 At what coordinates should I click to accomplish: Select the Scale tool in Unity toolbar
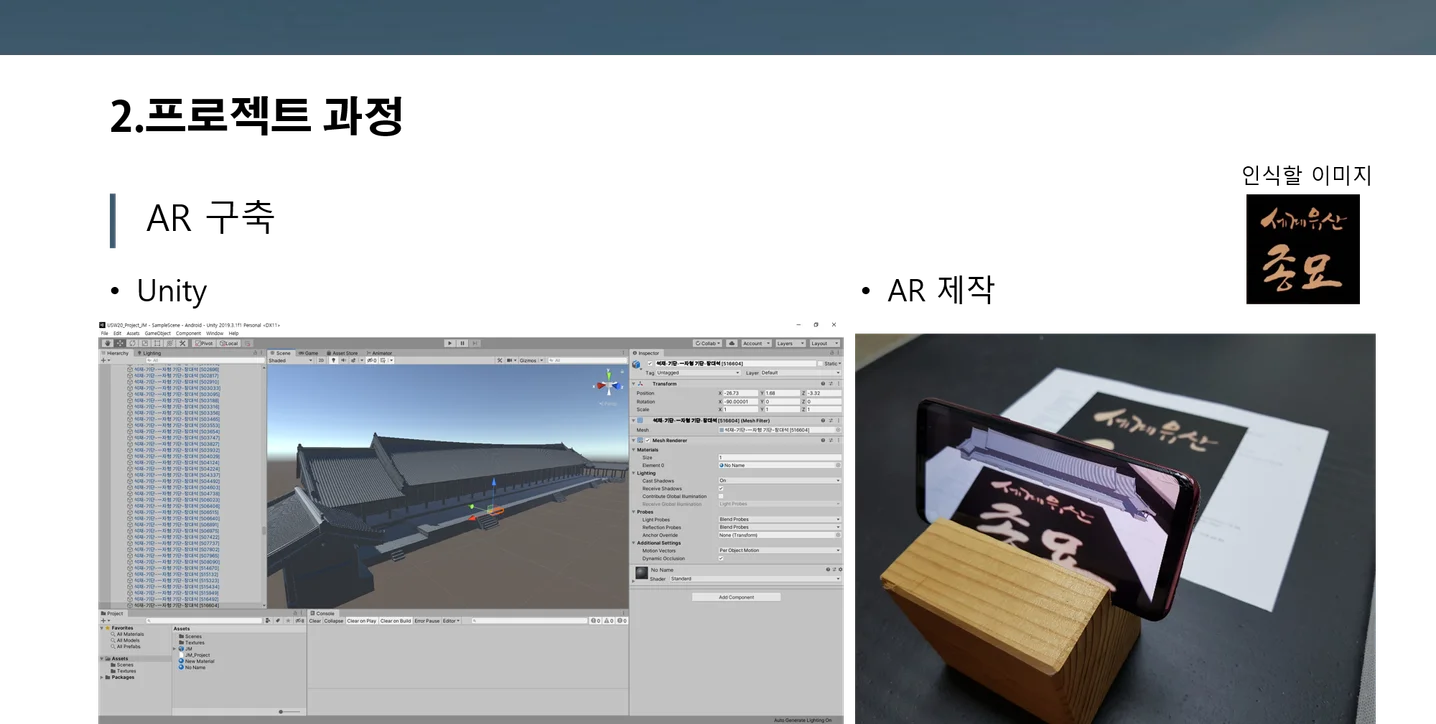[x=144, y=343]
